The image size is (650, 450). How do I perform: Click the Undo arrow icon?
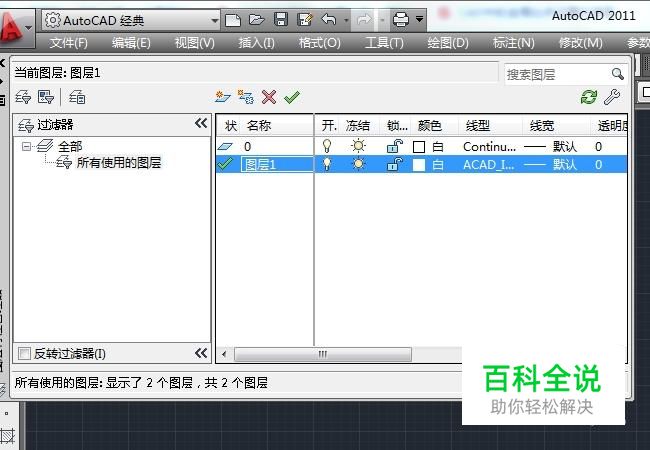pos(329,19)
